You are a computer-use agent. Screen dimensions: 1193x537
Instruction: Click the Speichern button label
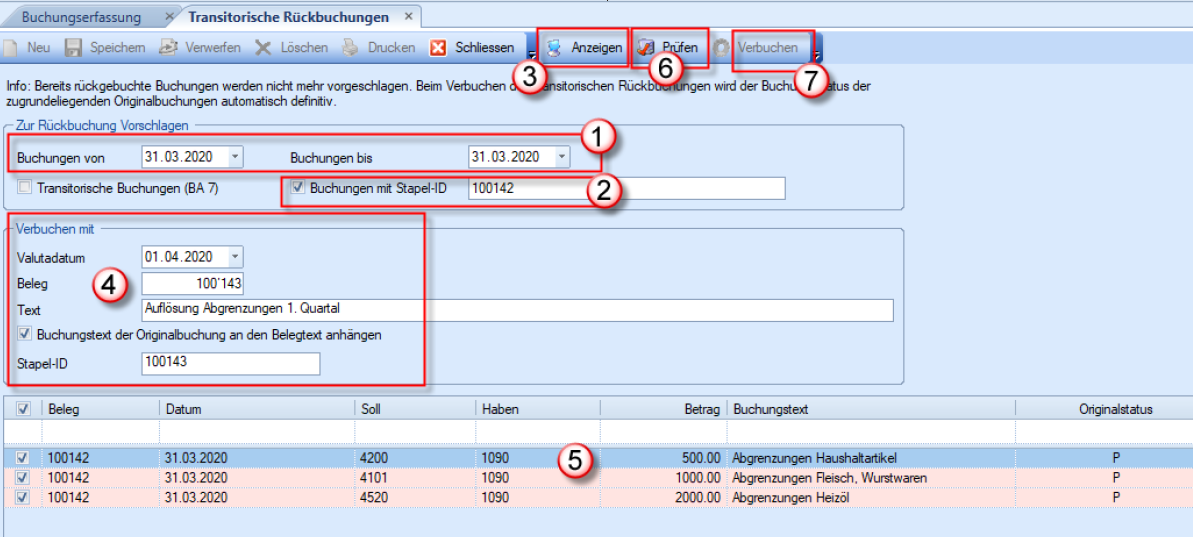click(x=118, y=48)
